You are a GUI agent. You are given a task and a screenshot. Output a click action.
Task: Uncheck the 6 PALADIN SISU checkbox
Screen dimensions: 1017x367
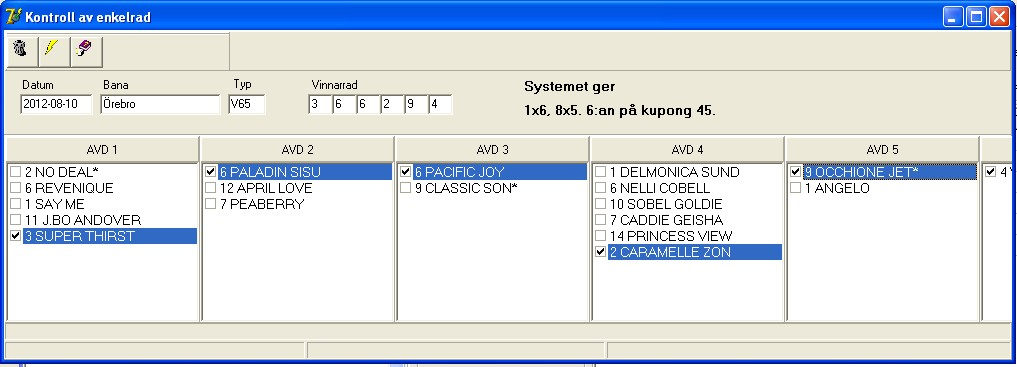point(210,172)
